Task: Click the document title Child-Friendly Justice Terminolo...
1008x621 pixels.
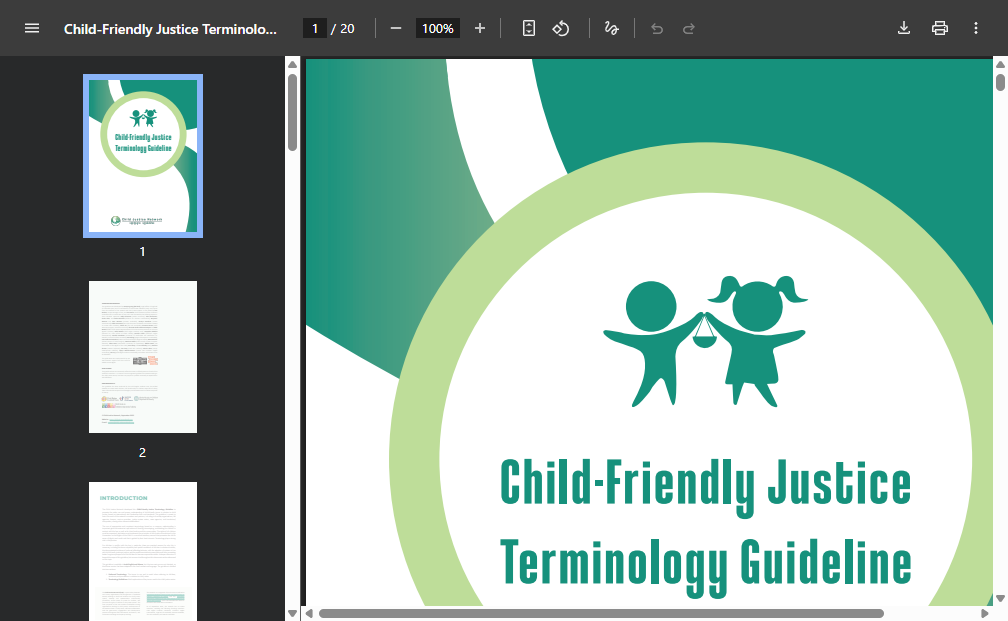Action: point(170,29)
